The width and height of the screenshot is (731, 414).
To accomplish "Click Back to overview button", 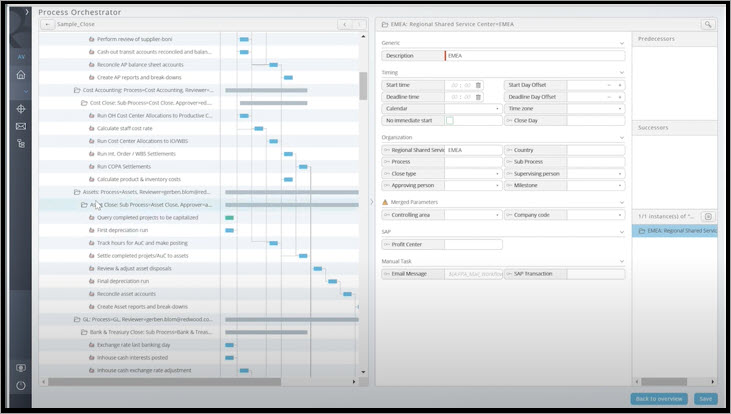I will pyautogui.click(x=659, y=399).
